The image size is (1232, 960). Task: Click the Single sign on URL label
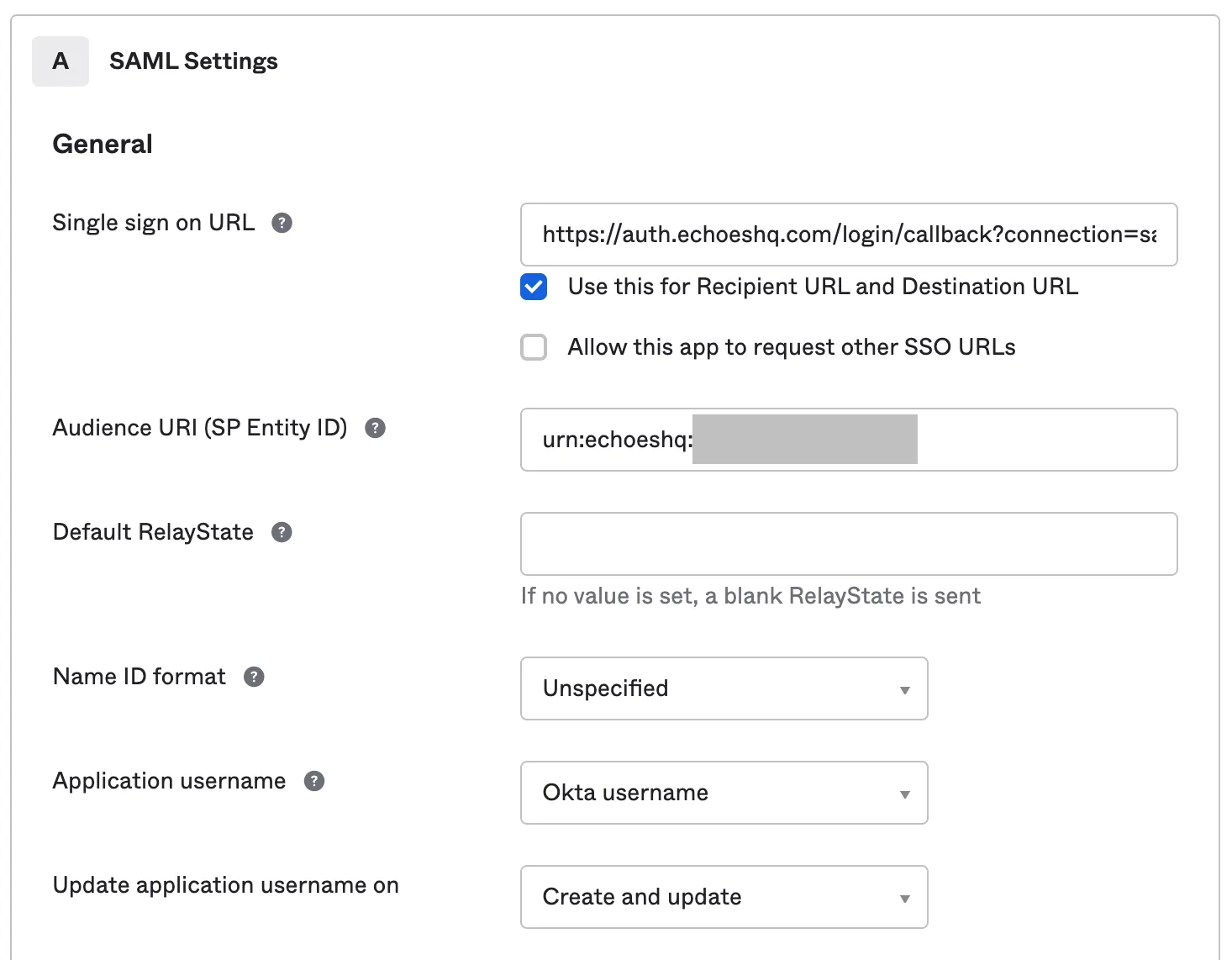[x=154, y=223]
